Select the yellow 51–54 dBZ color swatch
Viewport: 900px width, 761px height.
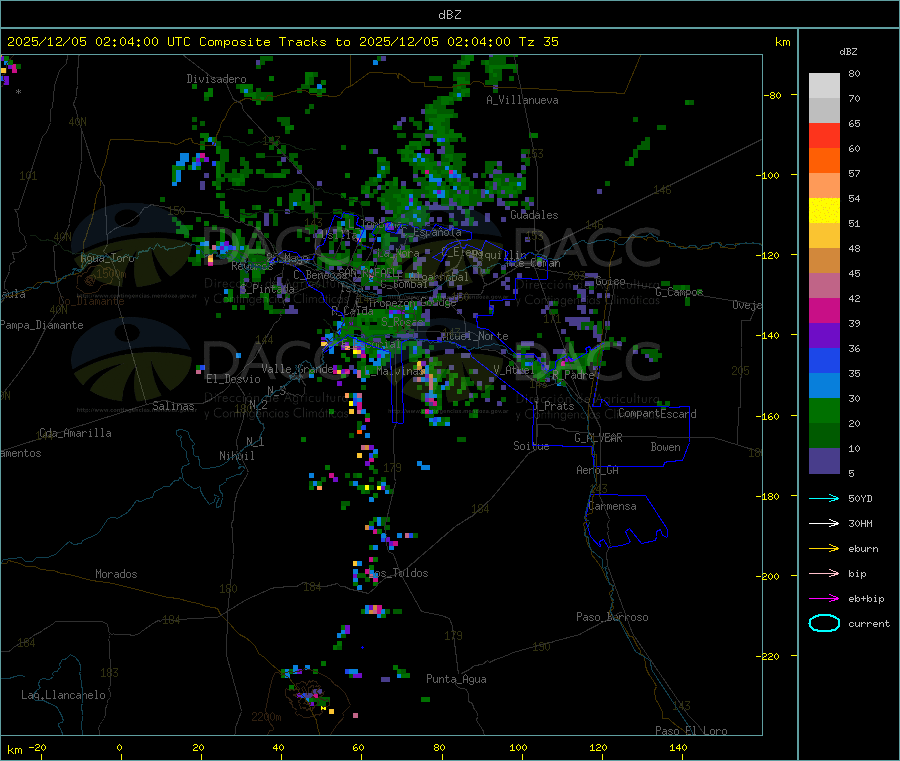click(x=824, y=211)
